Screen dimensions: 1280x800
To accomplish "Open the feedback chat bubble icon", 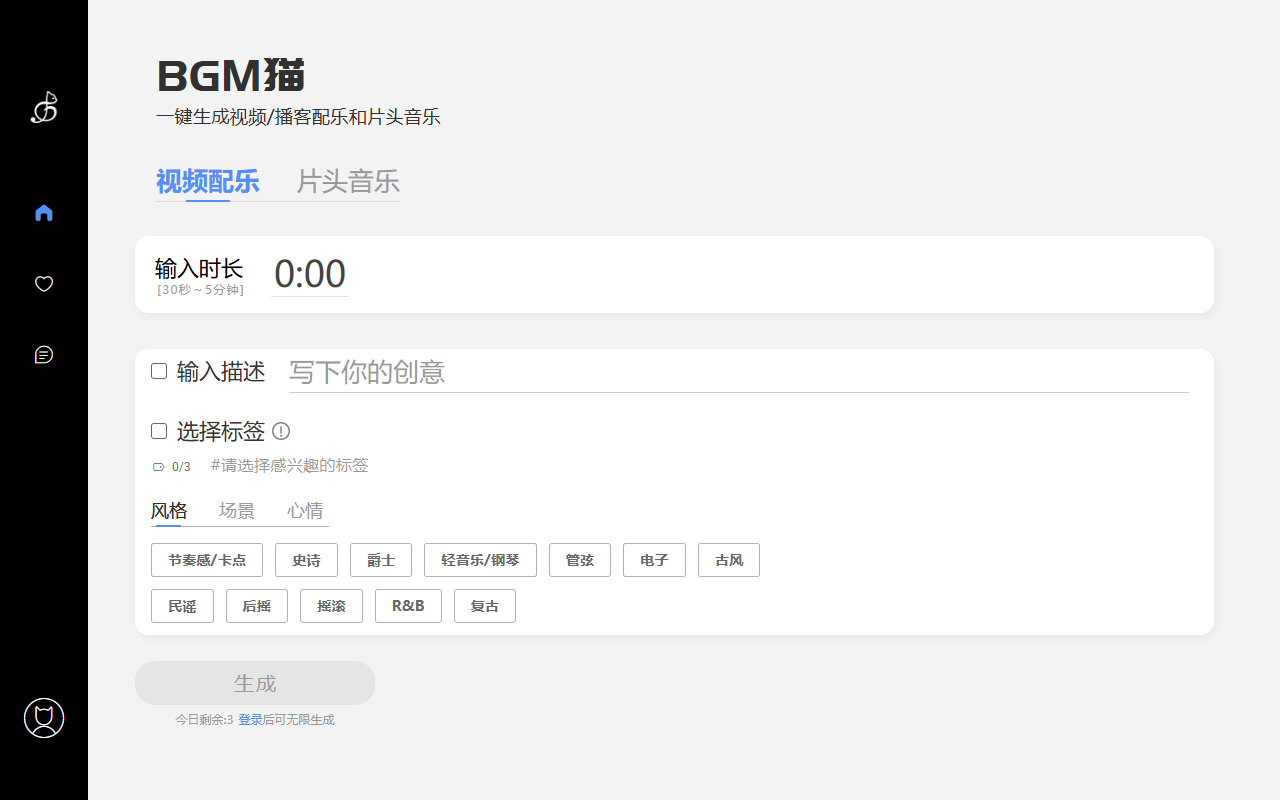I will [44, 355].
